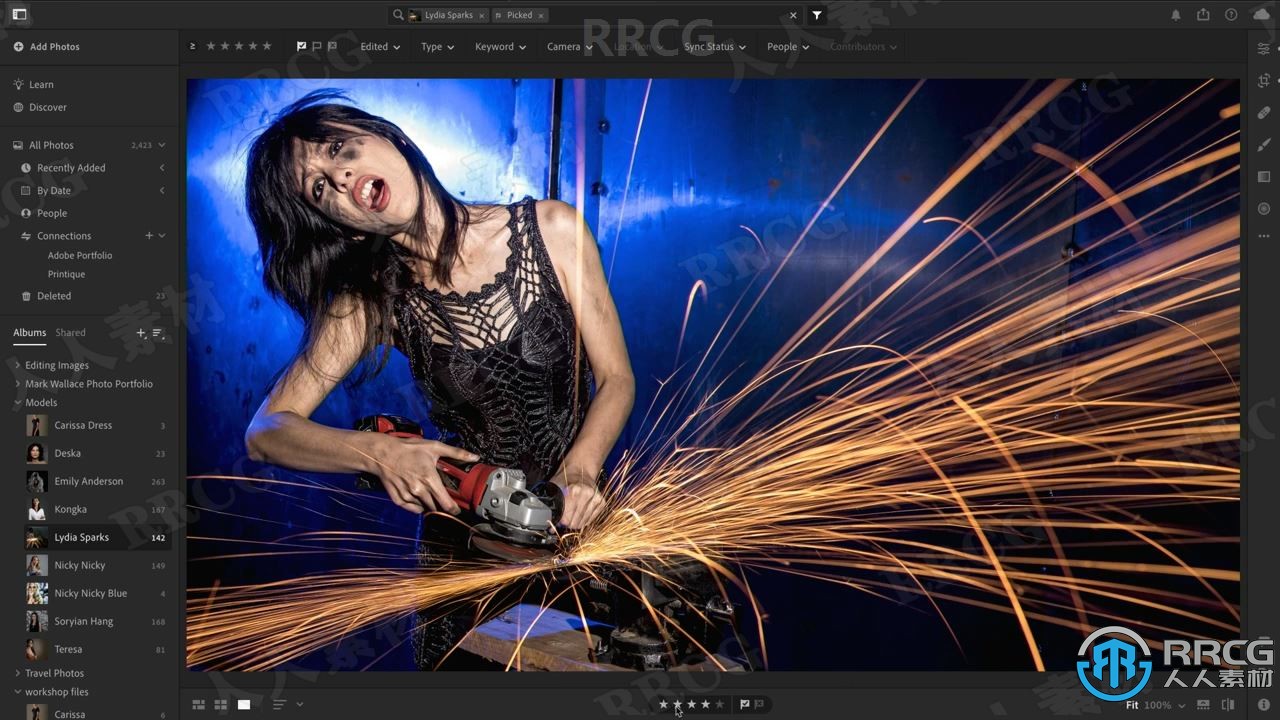Flag photo as Rejected in bottom bar
The height and width of the screenshot is (720, 1280).
pyautogui.click(x=759, y=704)
